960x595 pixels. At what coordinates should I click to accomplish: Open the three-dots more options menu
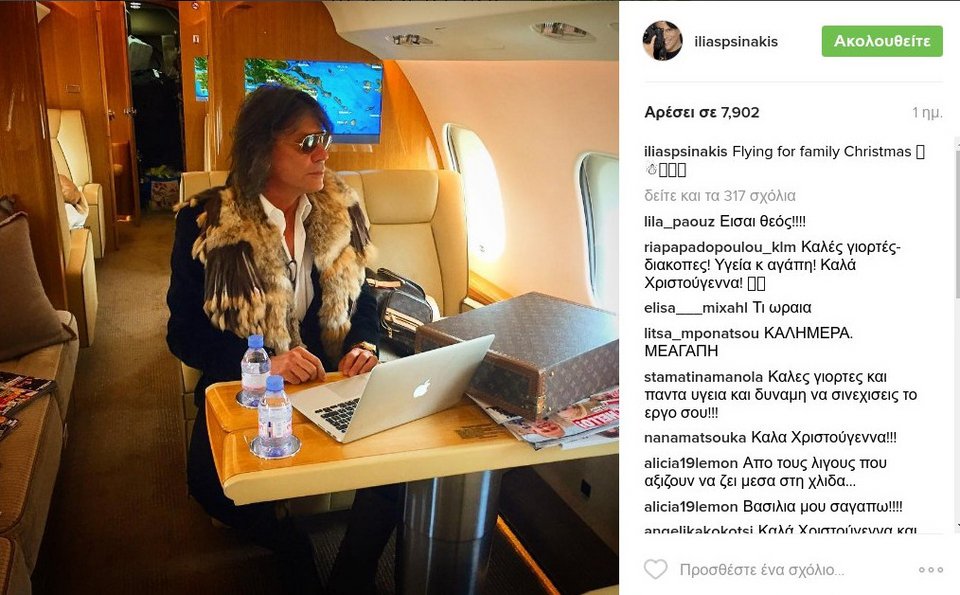pyautogui.click(x=931, y=570)
